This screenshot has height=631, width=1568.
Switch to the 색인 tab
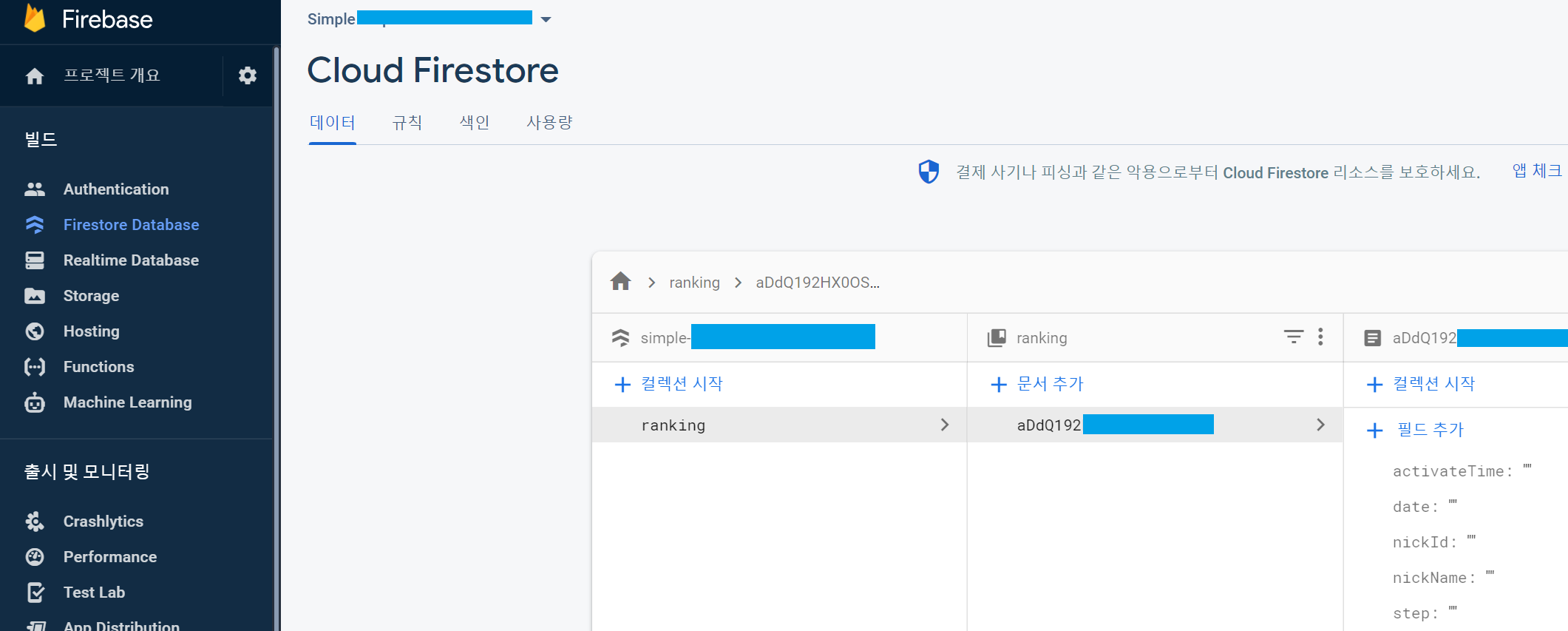tap(475, 123)
